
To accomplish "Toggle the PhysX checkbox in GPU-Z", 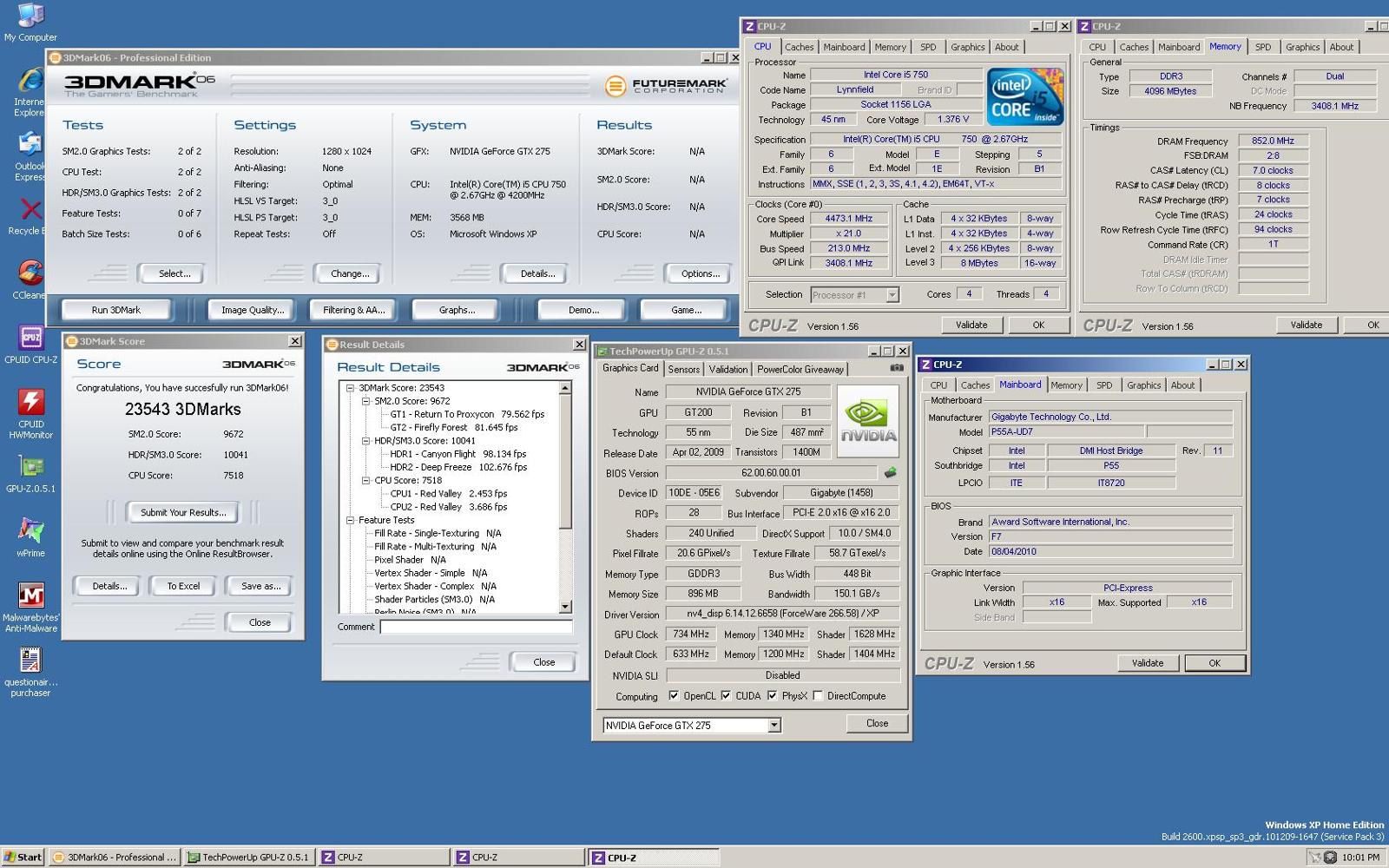I will [772, 696].
